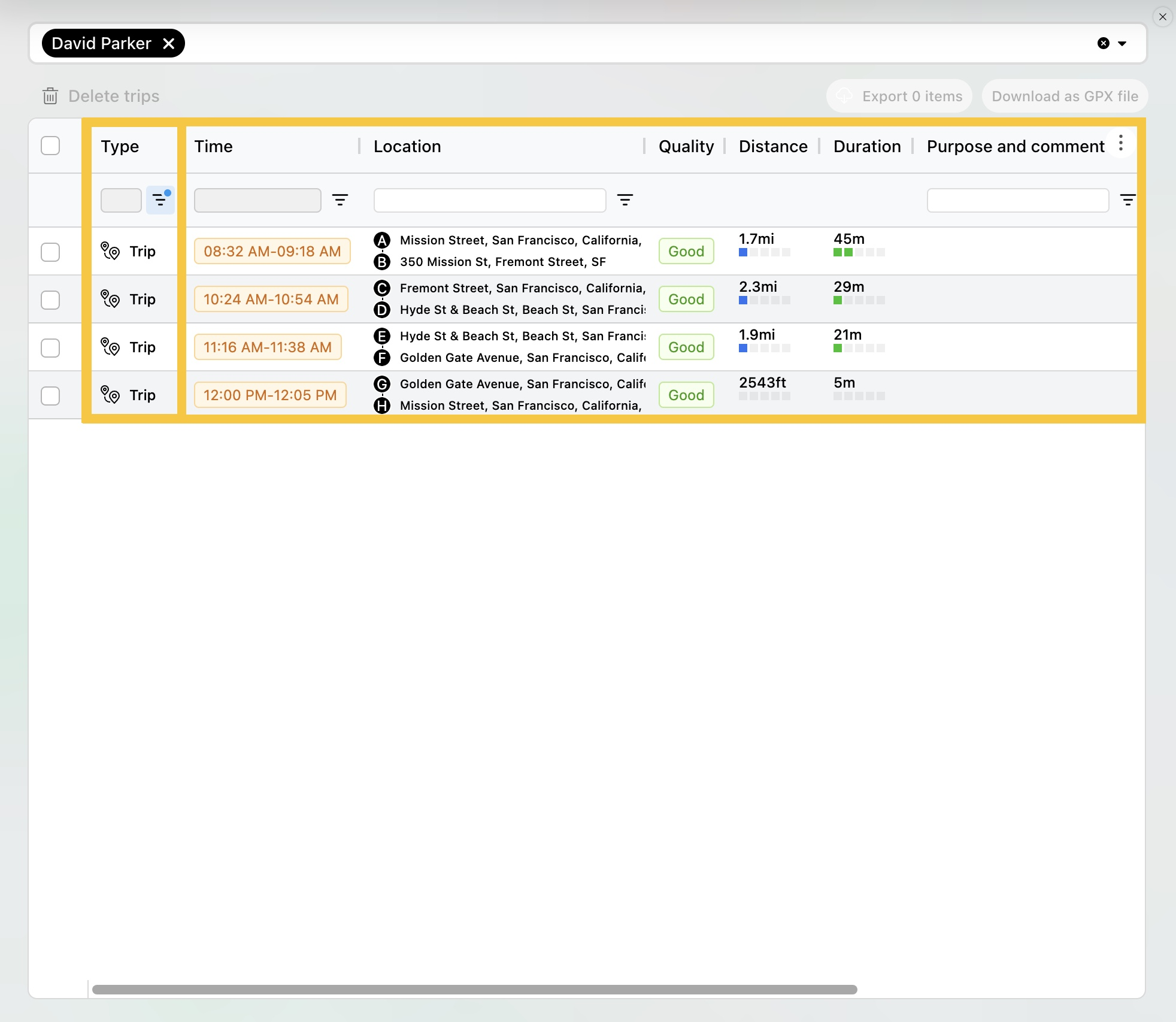This screenshot has height=1022, width=1176.
Task: Open the Location filter options icon
Action: (x=625, y=199)
